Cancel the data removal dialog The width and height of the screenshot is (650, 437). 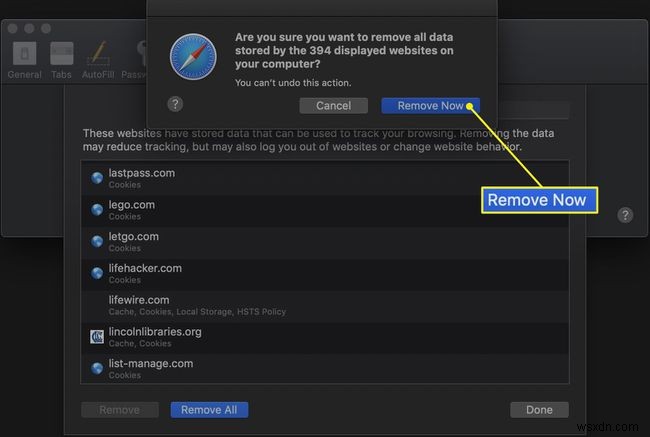(333, 106)
